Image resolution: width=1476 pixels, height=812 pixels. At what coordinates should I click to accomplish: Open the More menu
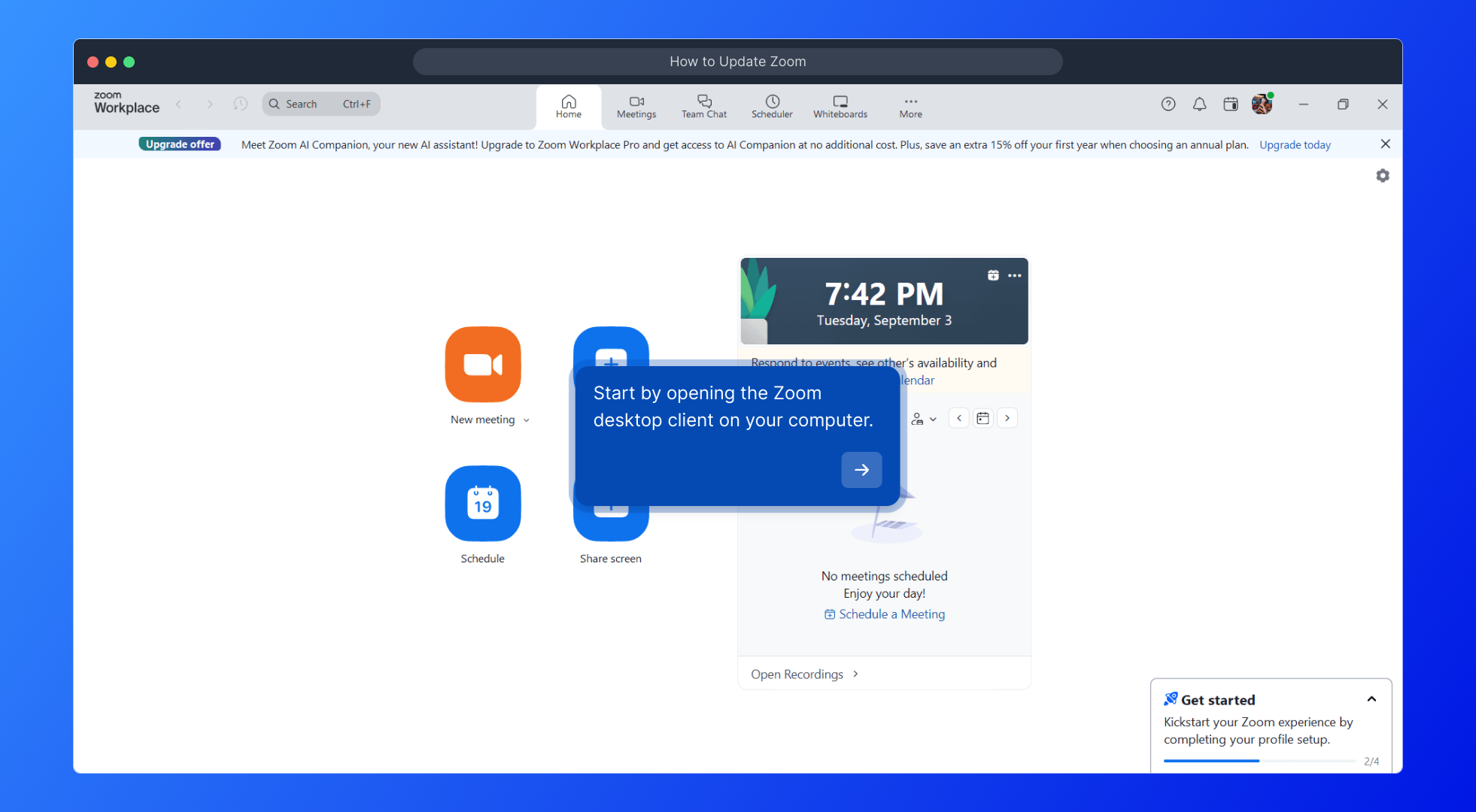click(x=910, y=107)
